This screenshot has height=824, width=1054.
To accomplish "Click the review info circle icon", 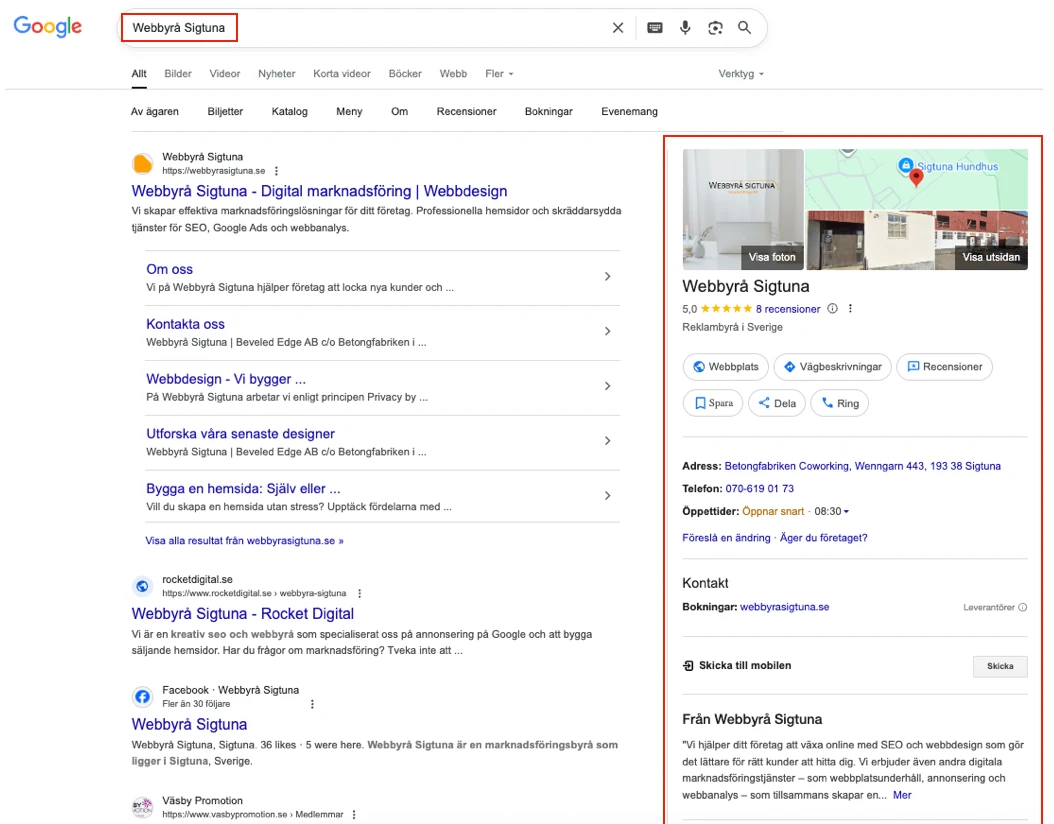I will (832, 308).
